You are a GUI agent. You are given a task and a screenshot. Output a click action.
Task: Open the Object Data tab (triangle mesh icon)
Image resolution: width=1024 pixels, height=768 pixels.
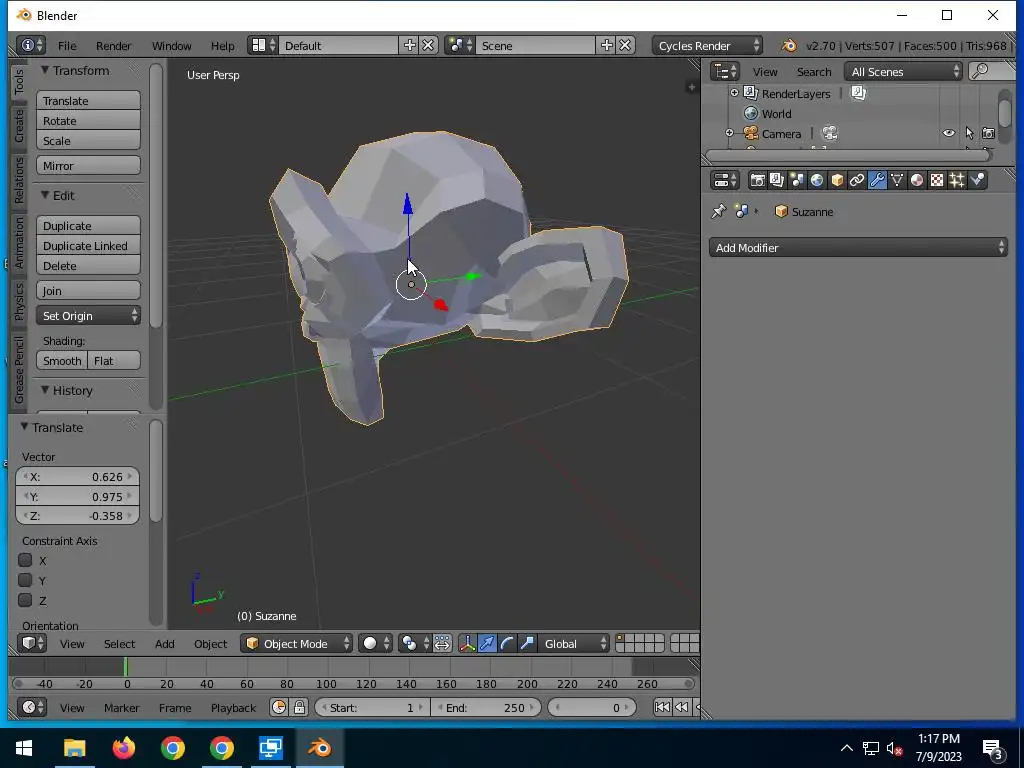tap(897, 180)
